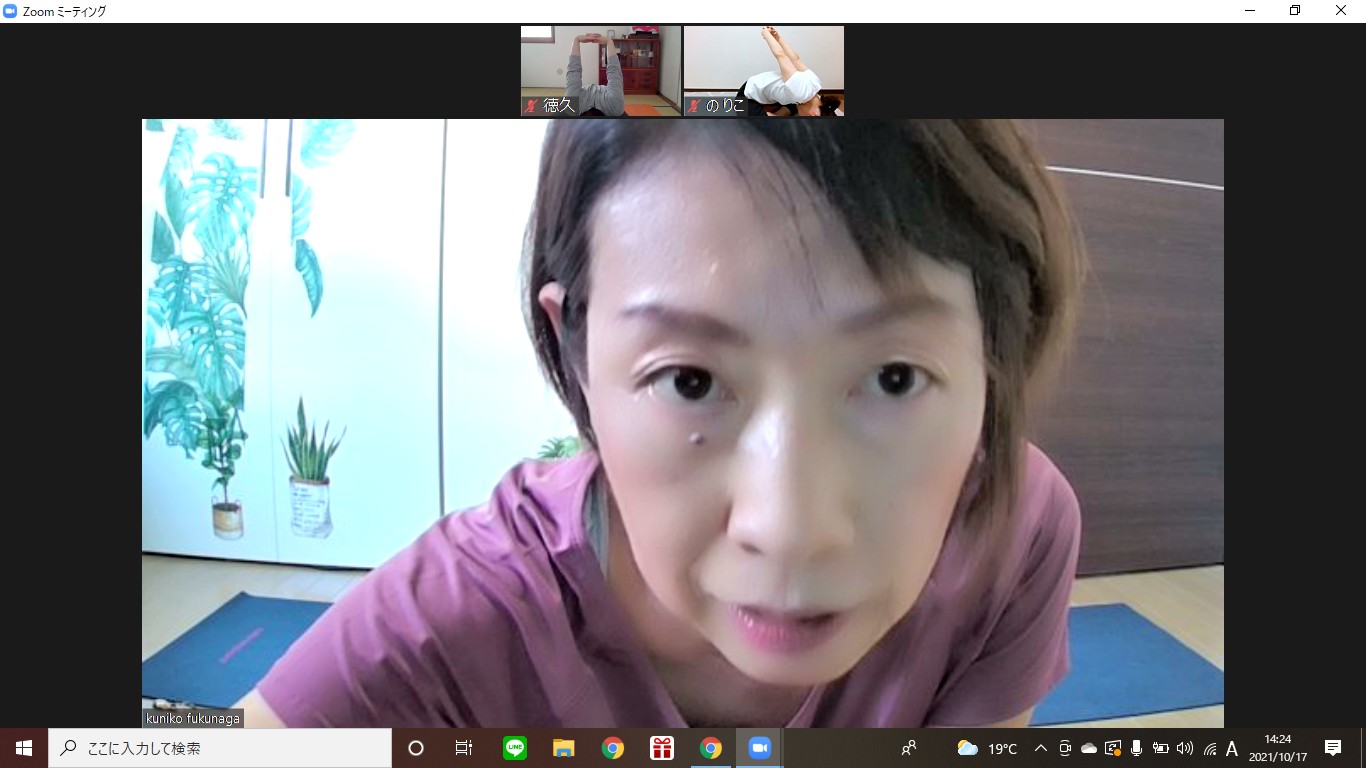
Task: Open Cortana from the taskbar circle icon
Action: [416, 748]
